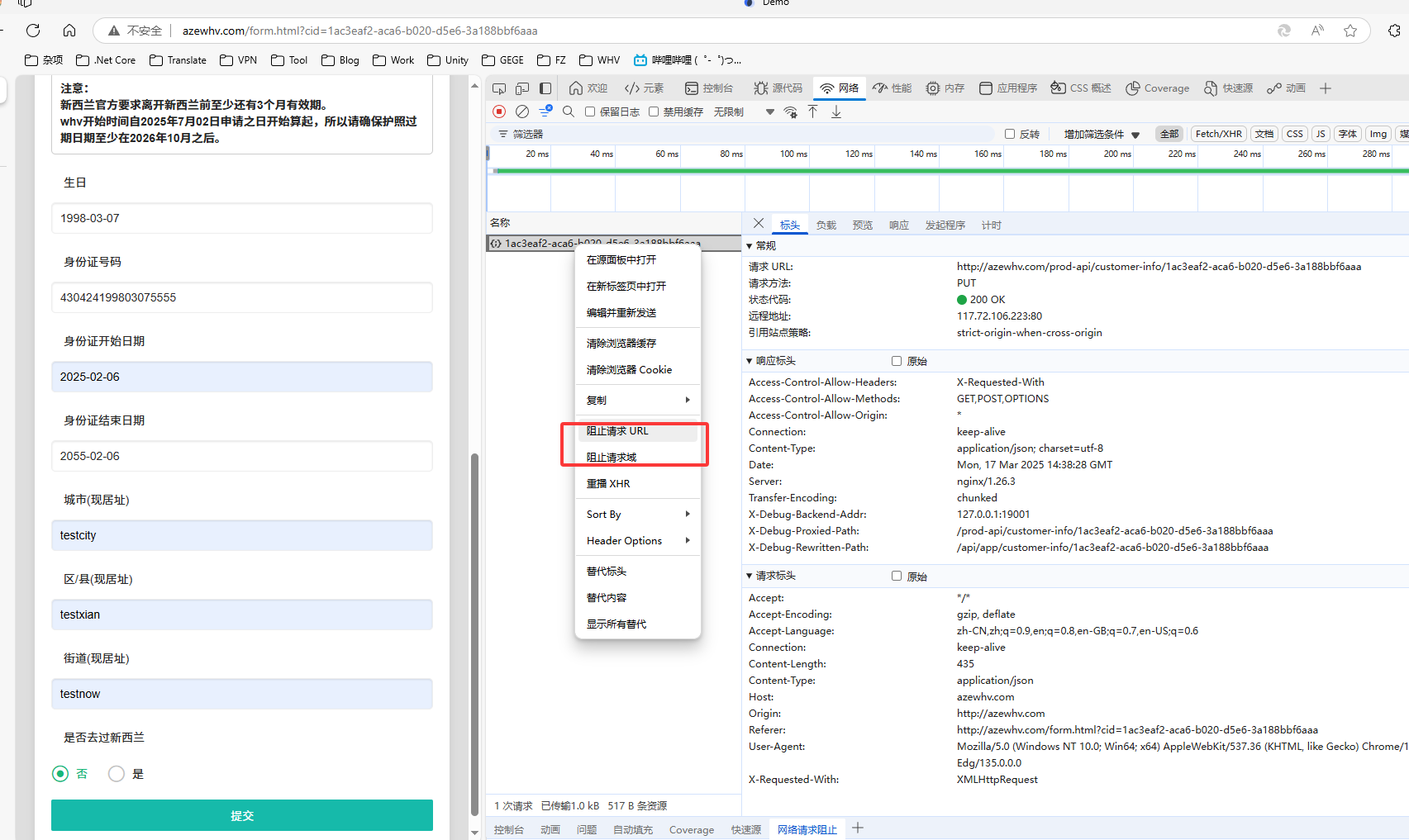Close the request details panel
Screen dimensions: 1409x840
[x=759, y=224]
